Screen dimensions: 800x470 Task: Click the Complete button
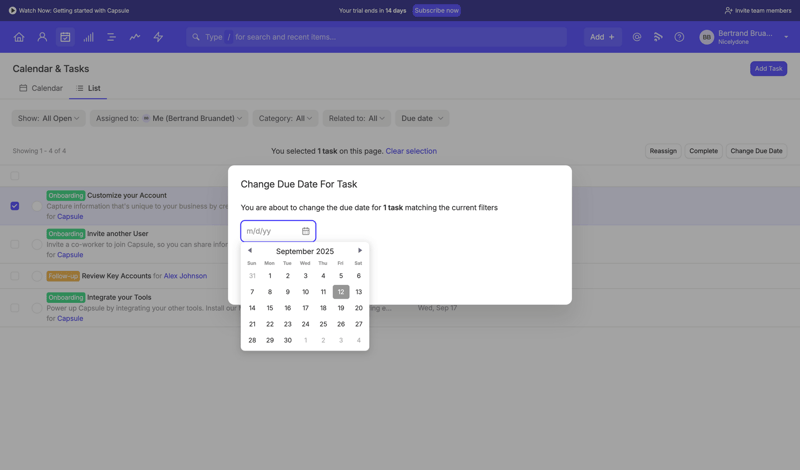click(703, 151)
